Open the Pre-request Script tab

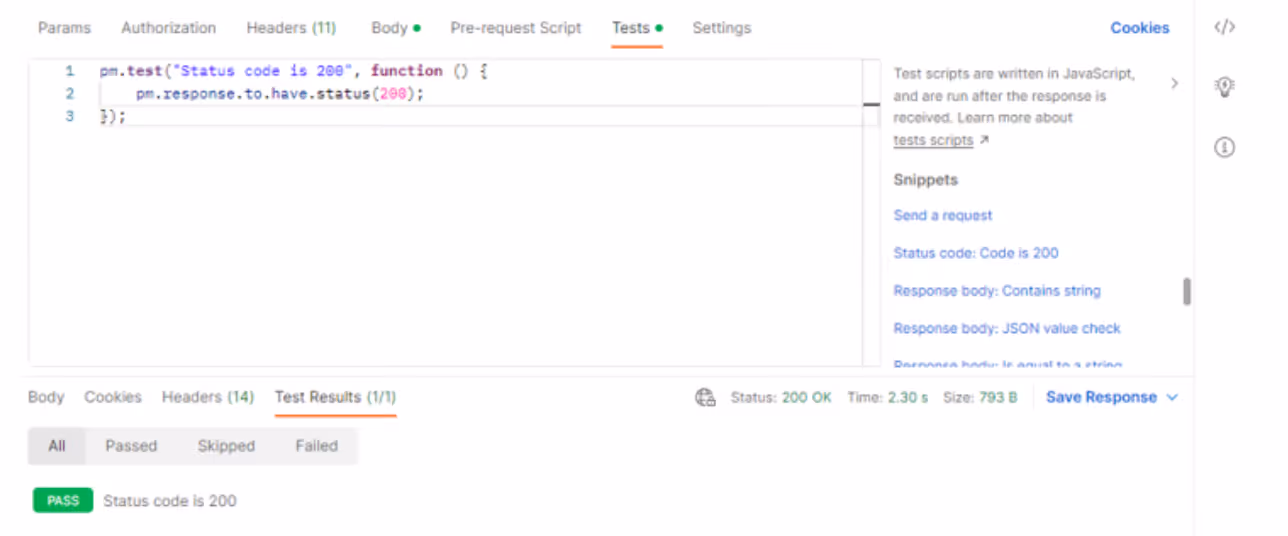pyautogui.click(x=515, y=28)
